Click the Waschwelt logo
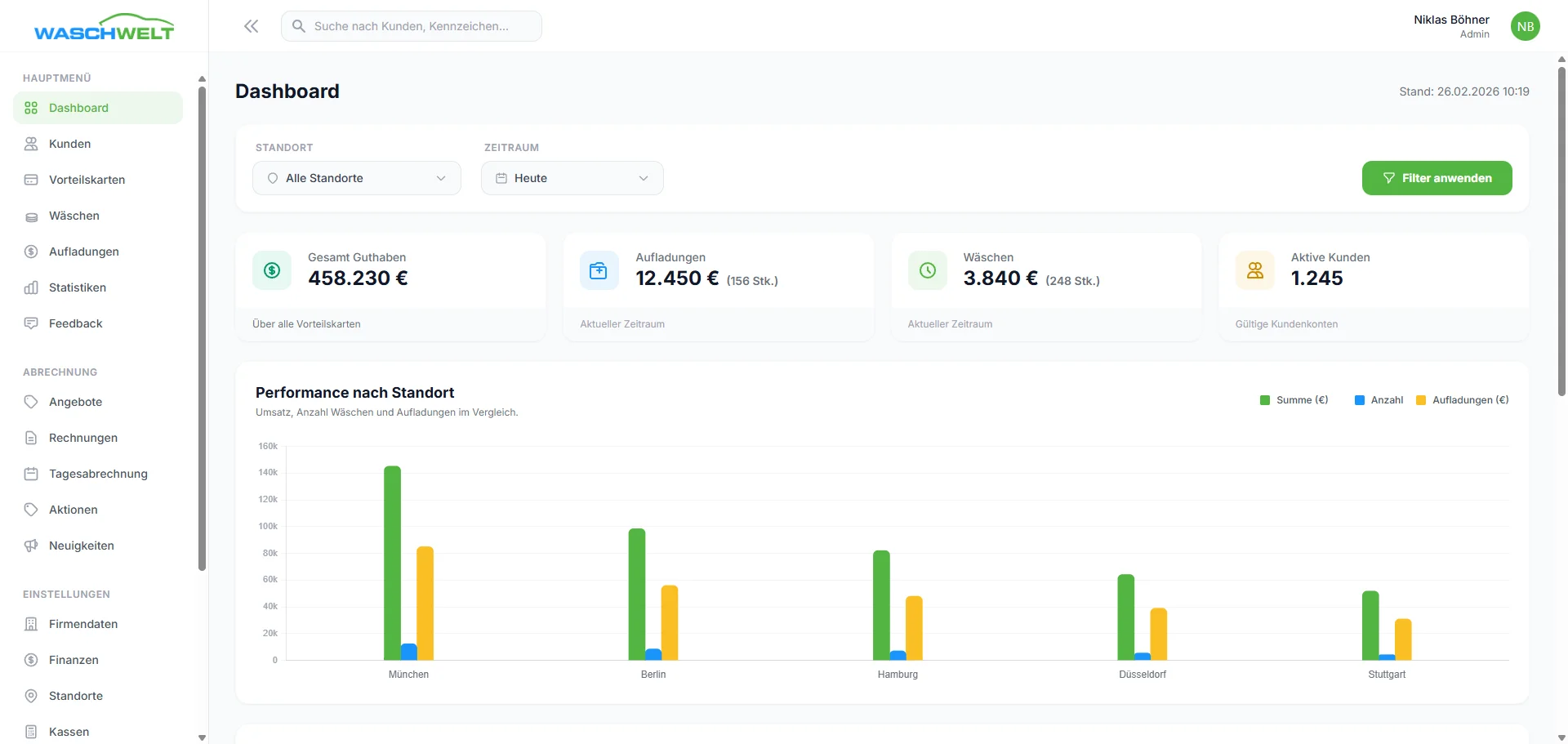The image size is (1568, 744). (x=104, y=28)
